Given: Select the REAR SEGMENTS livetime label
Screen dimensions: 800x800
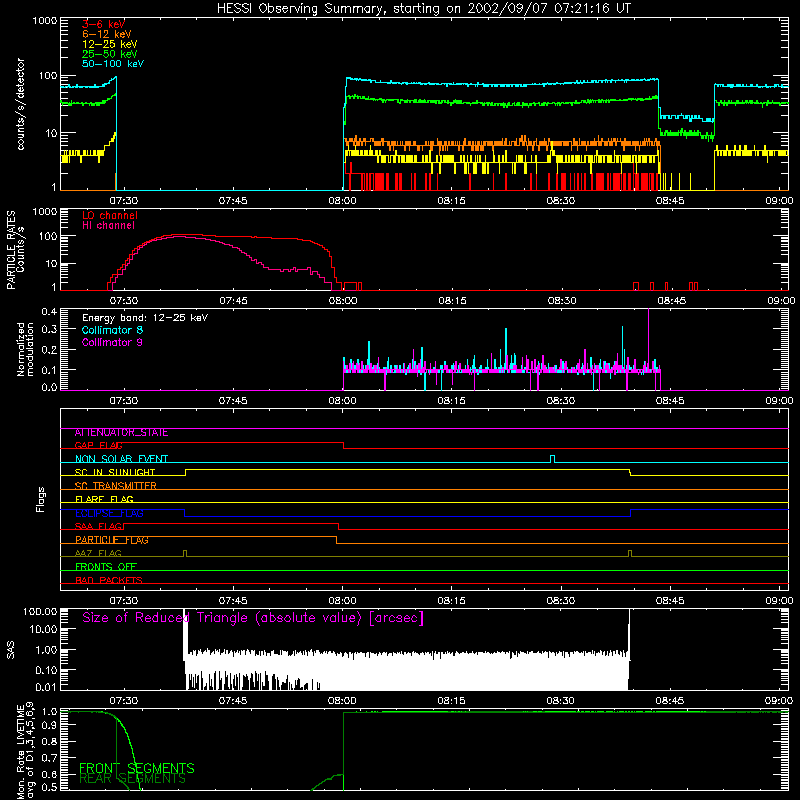Looking at the screenshot, I should 133,779.
